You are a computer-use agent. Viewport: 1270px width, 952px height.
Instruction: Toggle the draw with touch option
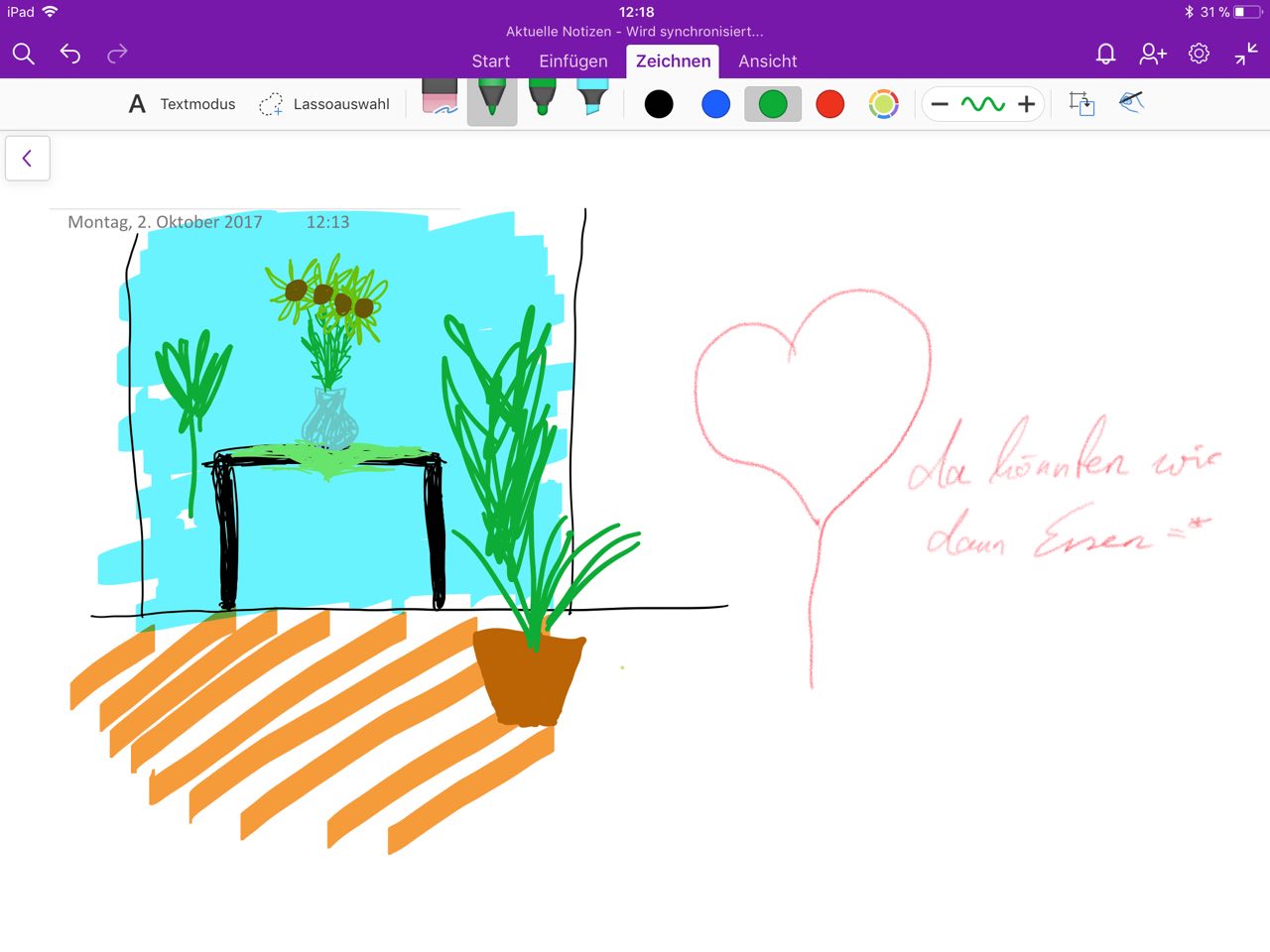pos(1131,103)
